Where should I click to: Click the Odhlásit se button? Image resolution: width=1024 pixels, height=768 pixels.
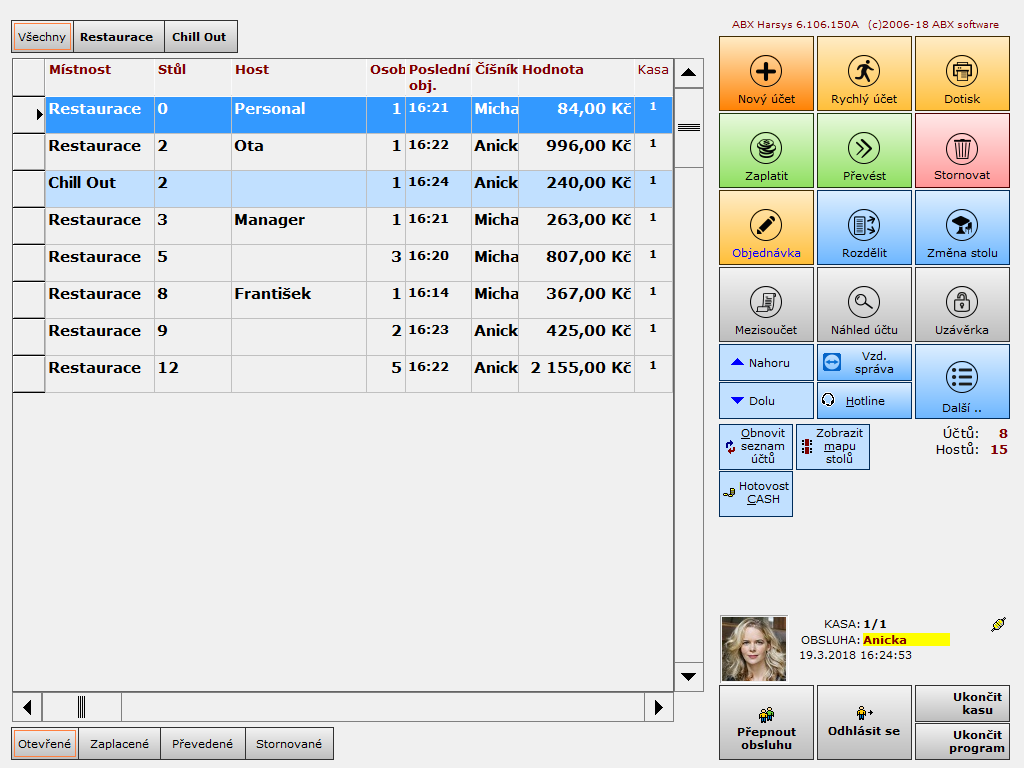(x=864, y=722)
